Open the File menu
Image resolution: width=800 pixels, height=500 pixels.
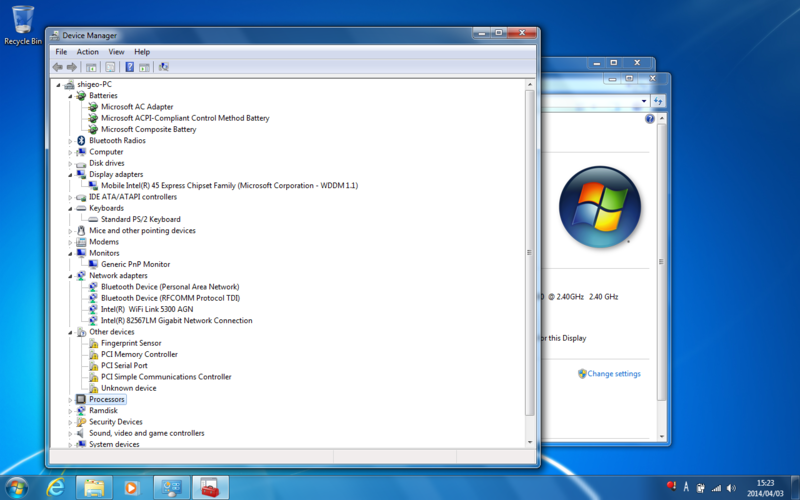coord(61,52)
